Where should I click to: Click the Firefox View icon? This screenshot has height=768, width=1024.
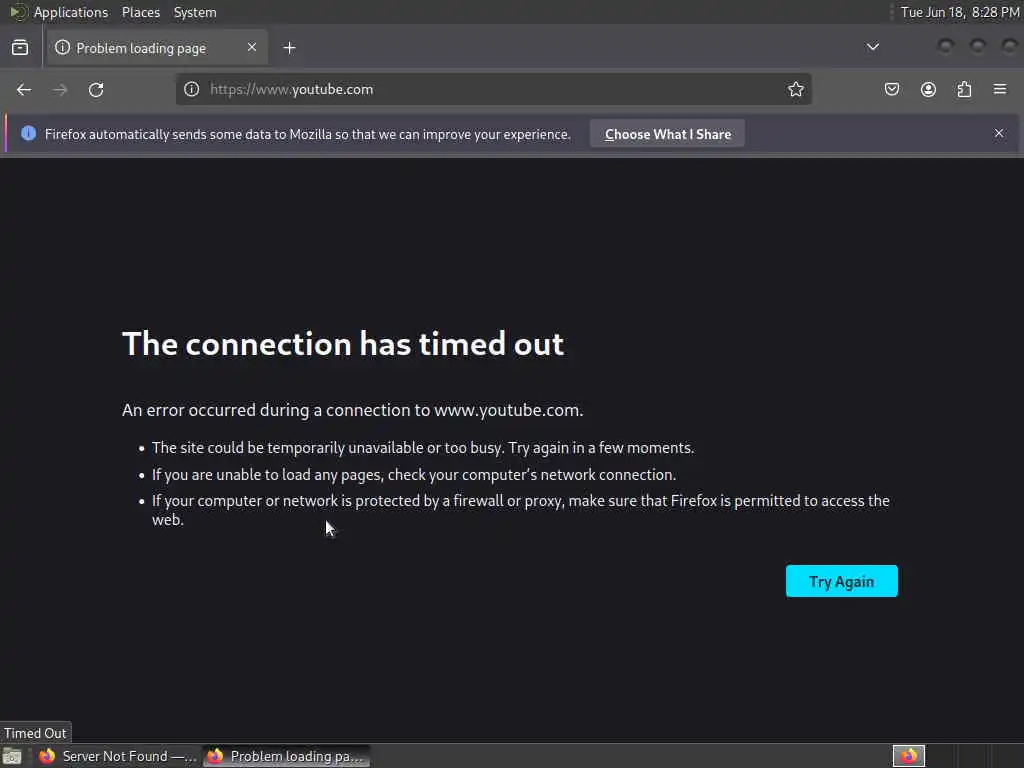coord(20,48)
